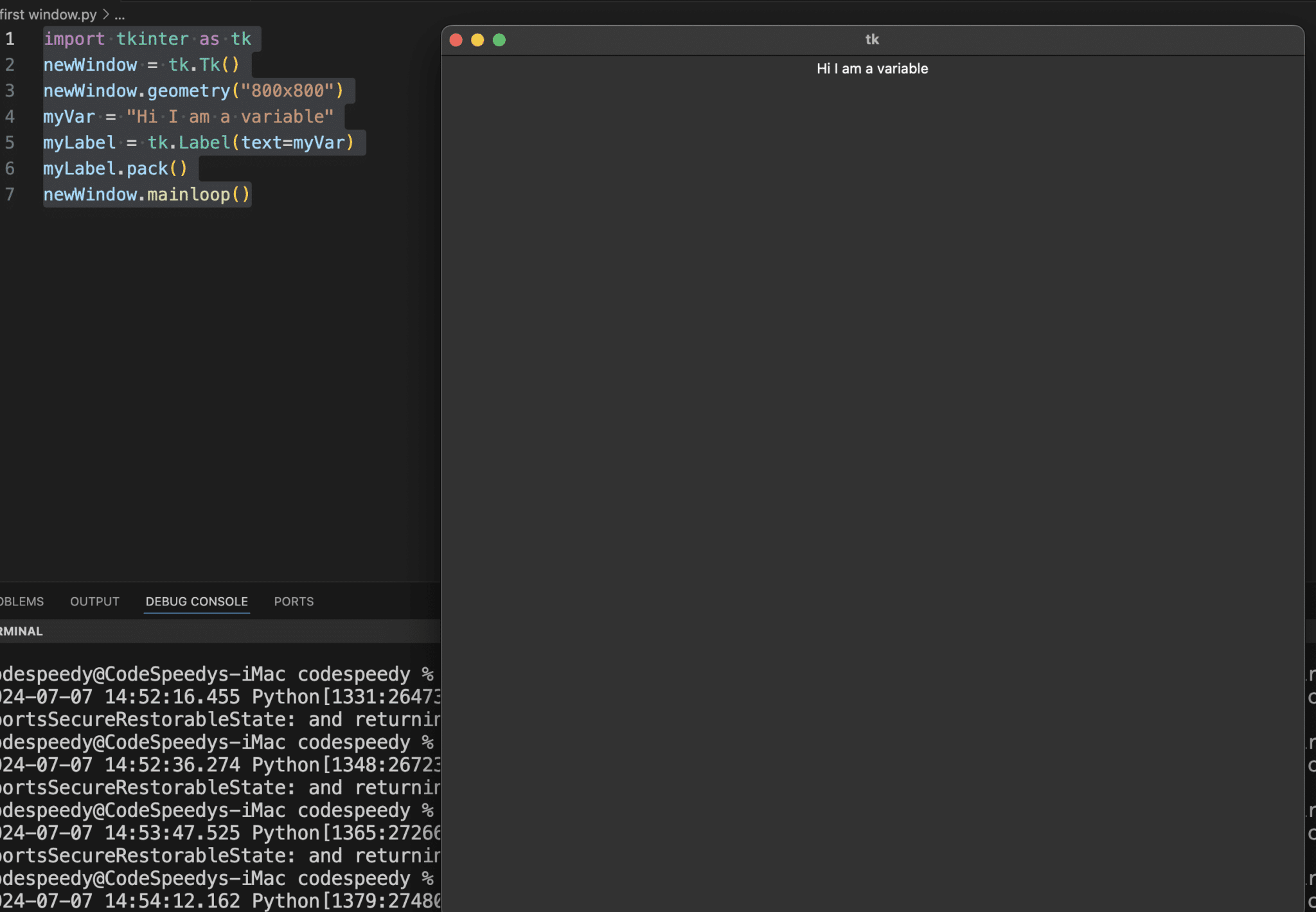Click the breadcrumb chevron separator
Image resolution: width=1316 pixels, height=912 pixels.
(106, 15)
